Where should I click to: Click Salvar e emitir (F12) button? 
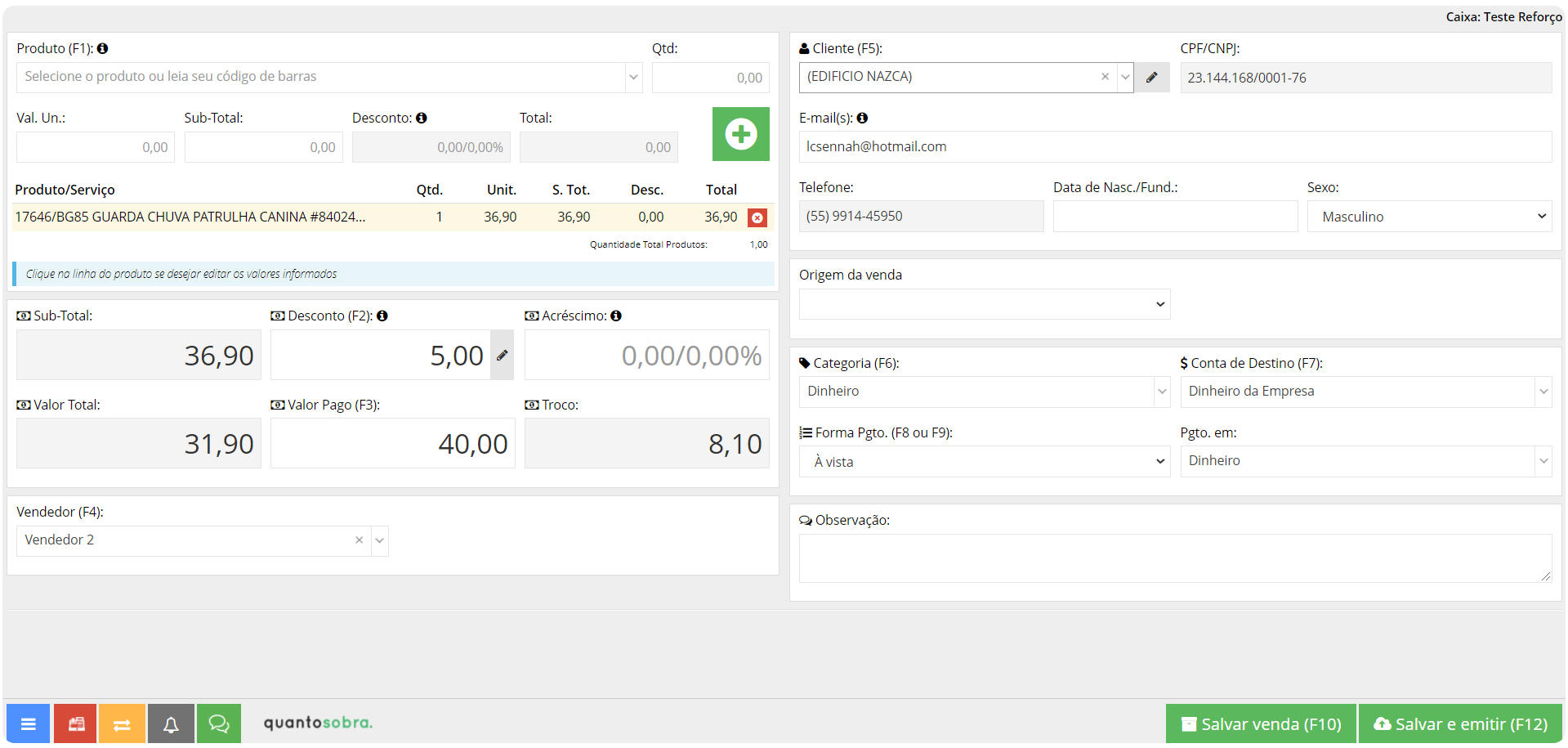coord(1460,723)
